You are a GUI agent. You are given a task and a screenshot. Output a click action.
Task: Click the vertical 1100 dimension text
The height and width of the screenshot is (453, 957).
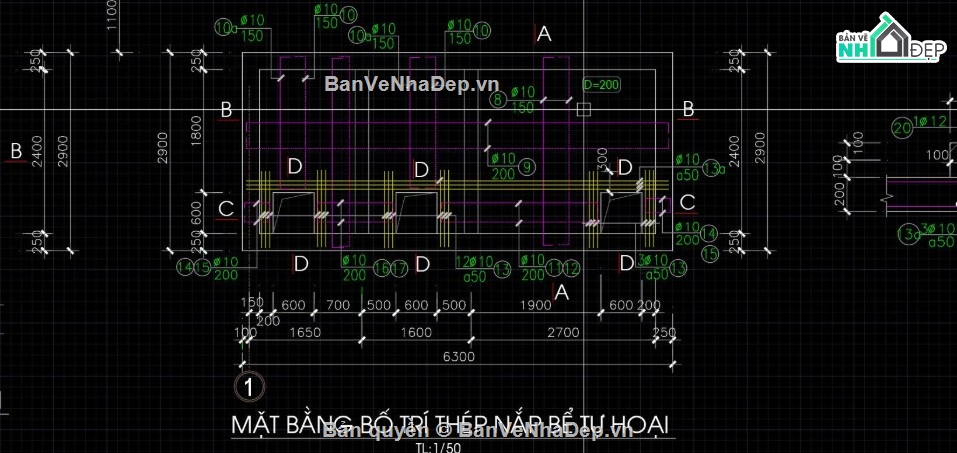112,15
